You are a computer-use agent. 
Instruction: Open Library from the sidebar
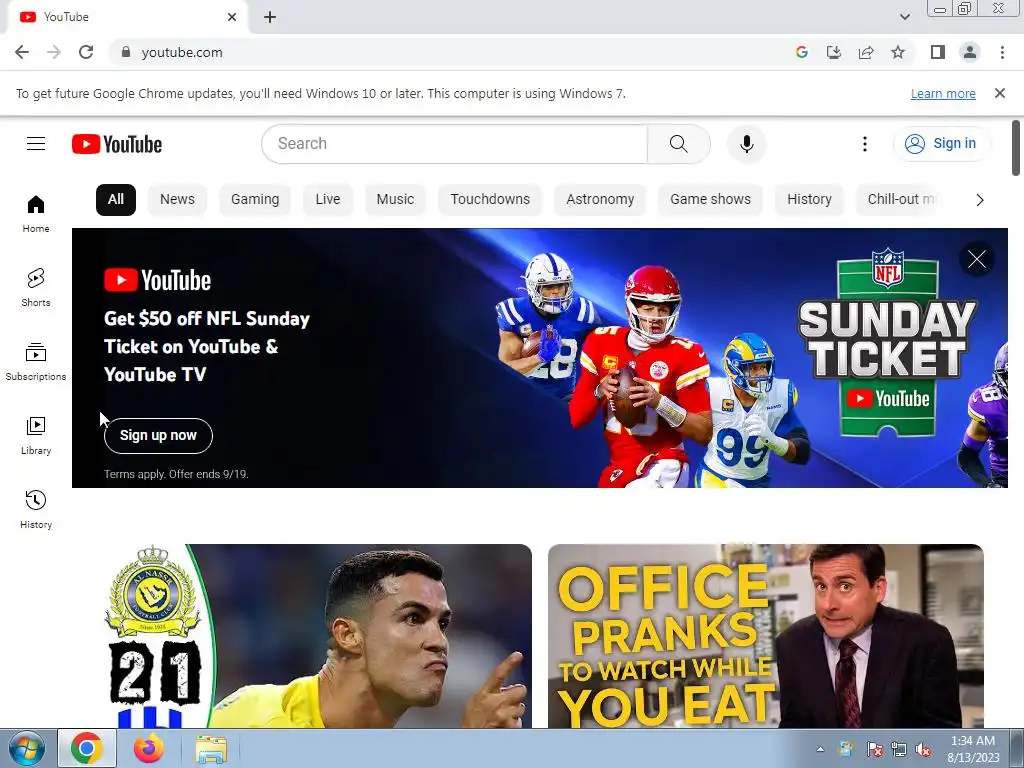tap(36, 436)
